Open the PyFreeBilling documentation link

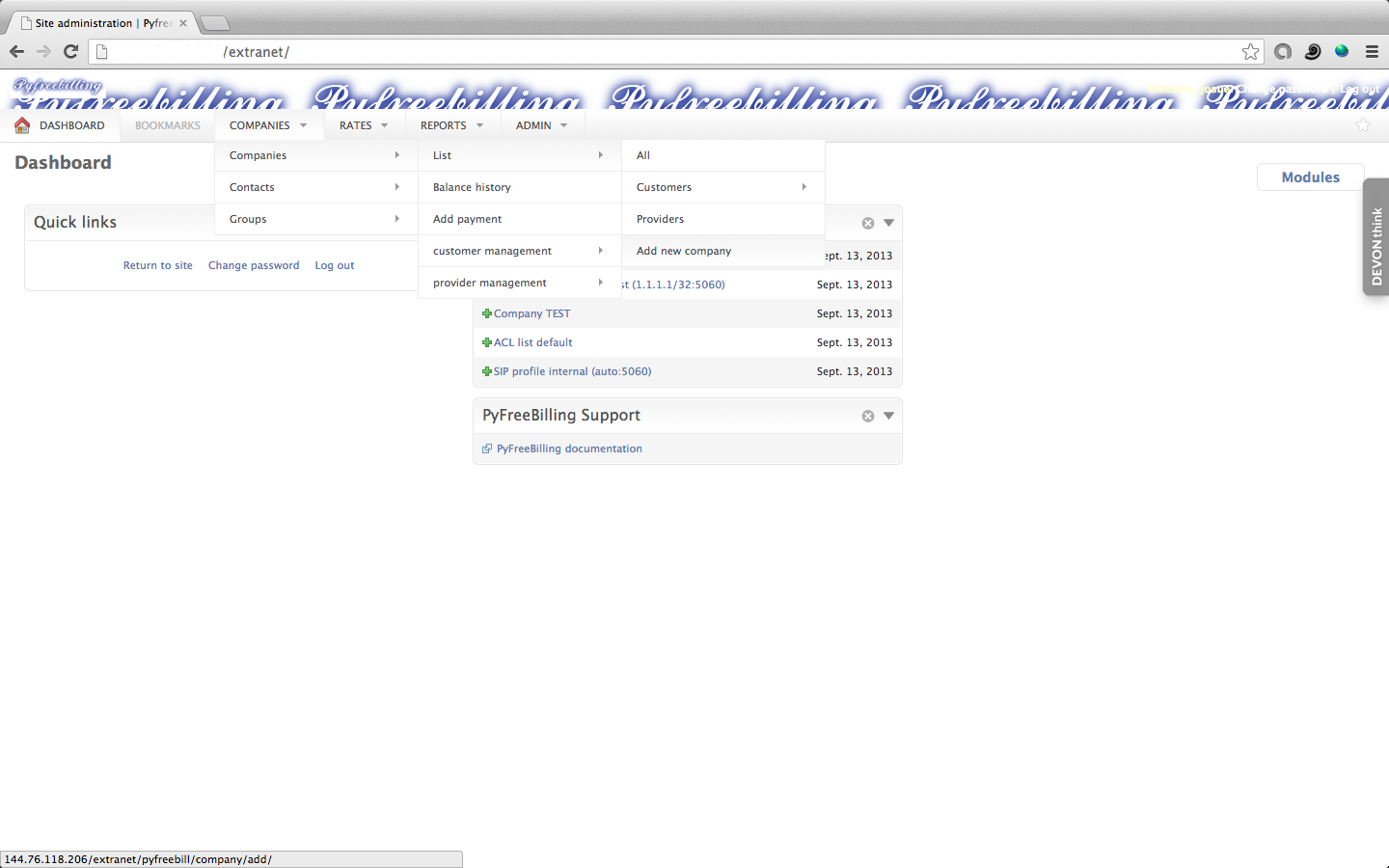coord(569,448)
